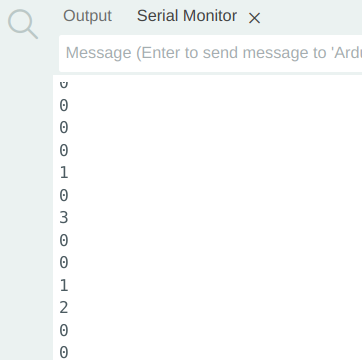362x360 pixels.
Task: Close the Serial Monitor panel with X
Action: [254, 18]
